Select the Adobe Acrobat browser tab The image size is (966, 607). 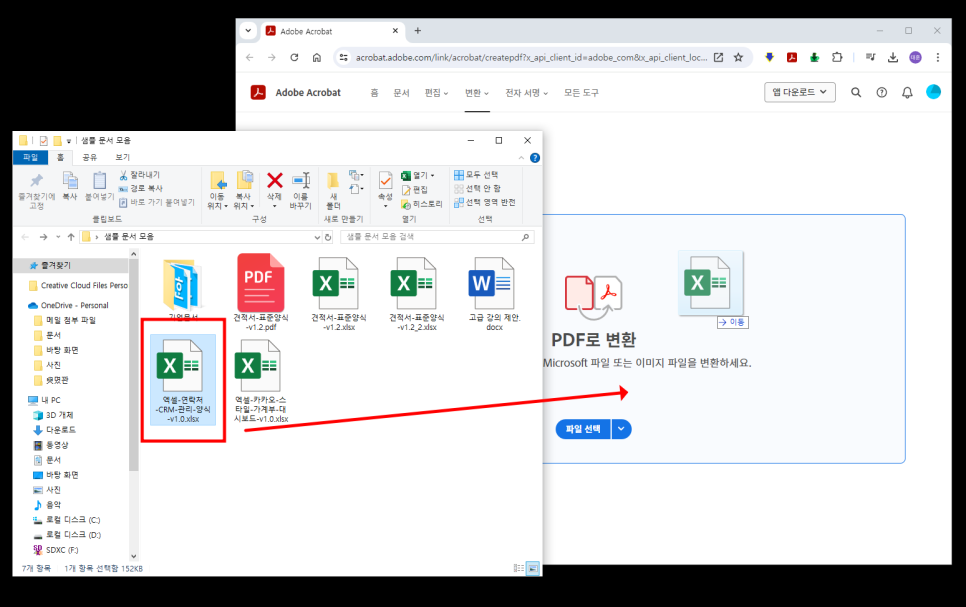pyautogui.click(x=333, y=31)
